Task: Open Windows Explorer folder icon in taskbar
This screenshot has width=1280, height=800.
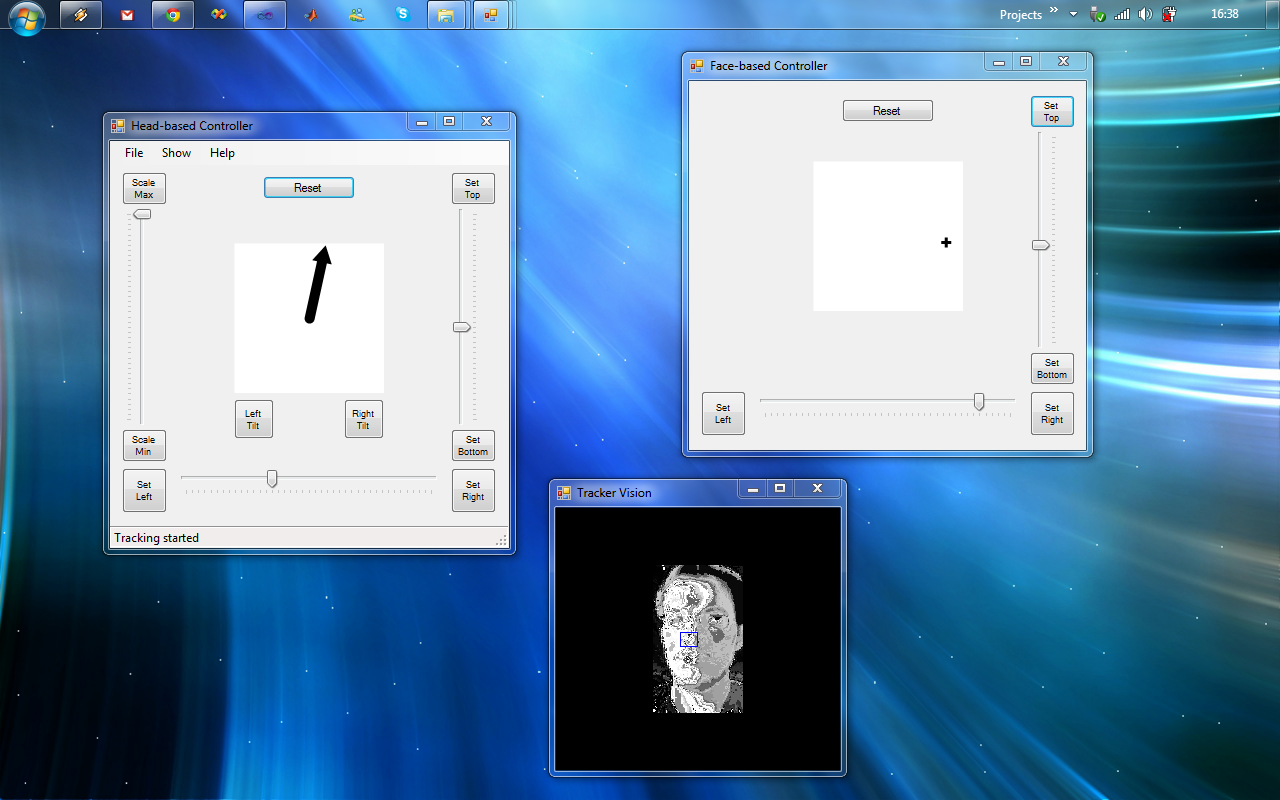Action: (x=446, y=15)
